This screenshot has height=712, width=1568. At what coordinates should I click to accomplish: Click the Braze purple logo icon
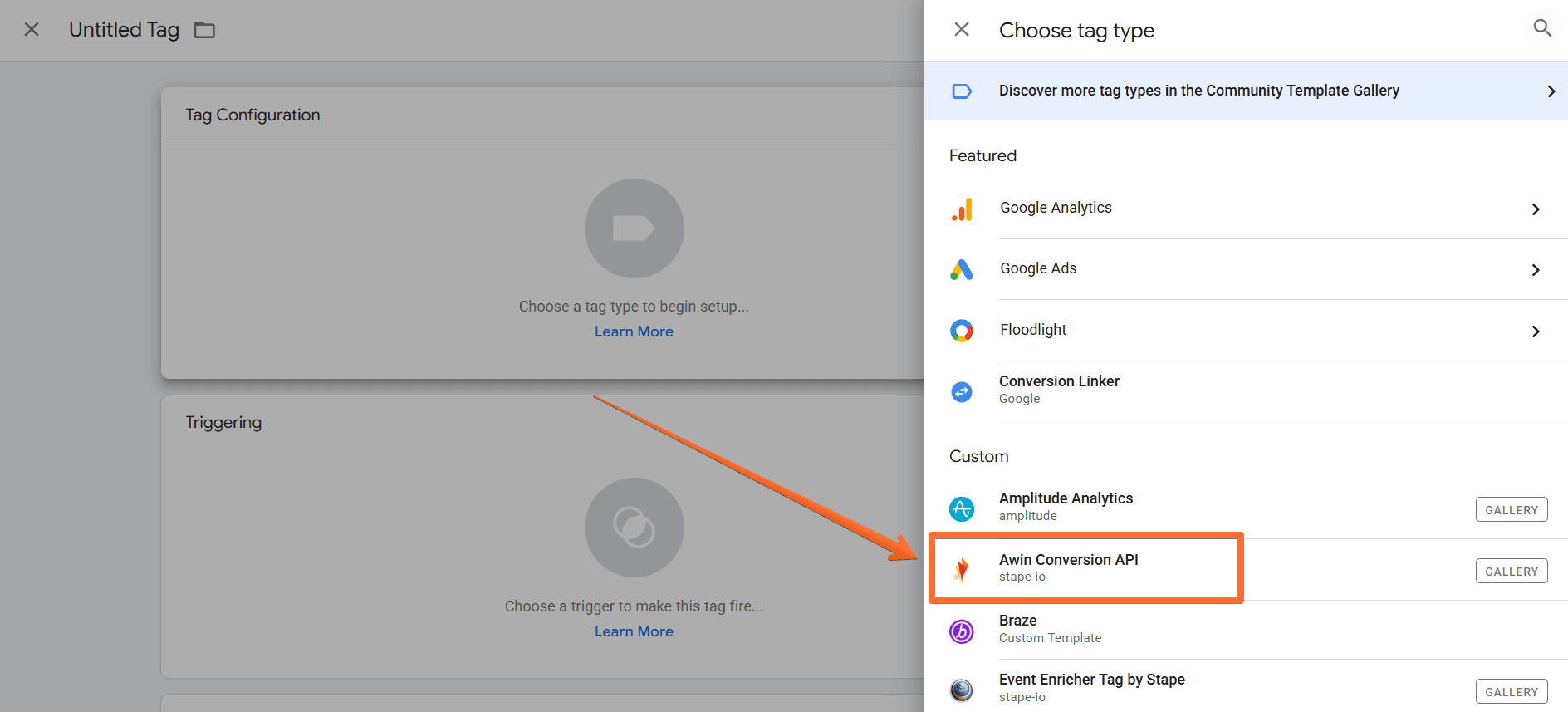click(962, 631)
